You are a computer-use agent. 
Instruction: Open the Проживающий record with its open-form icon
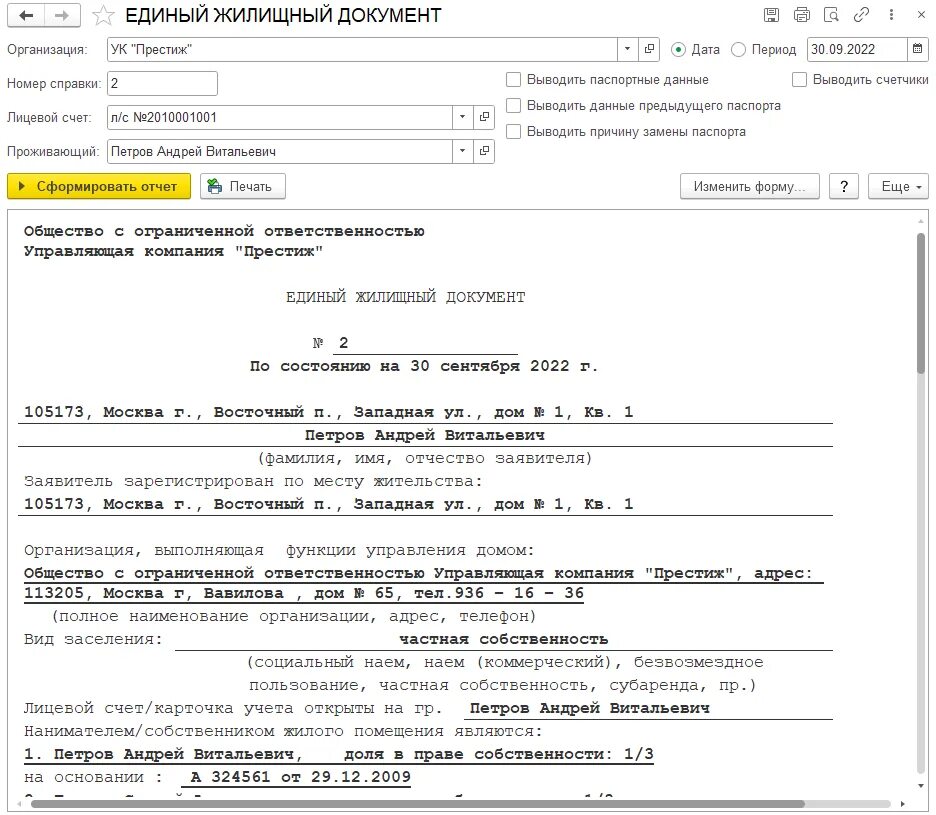click(x=484, y=152)
